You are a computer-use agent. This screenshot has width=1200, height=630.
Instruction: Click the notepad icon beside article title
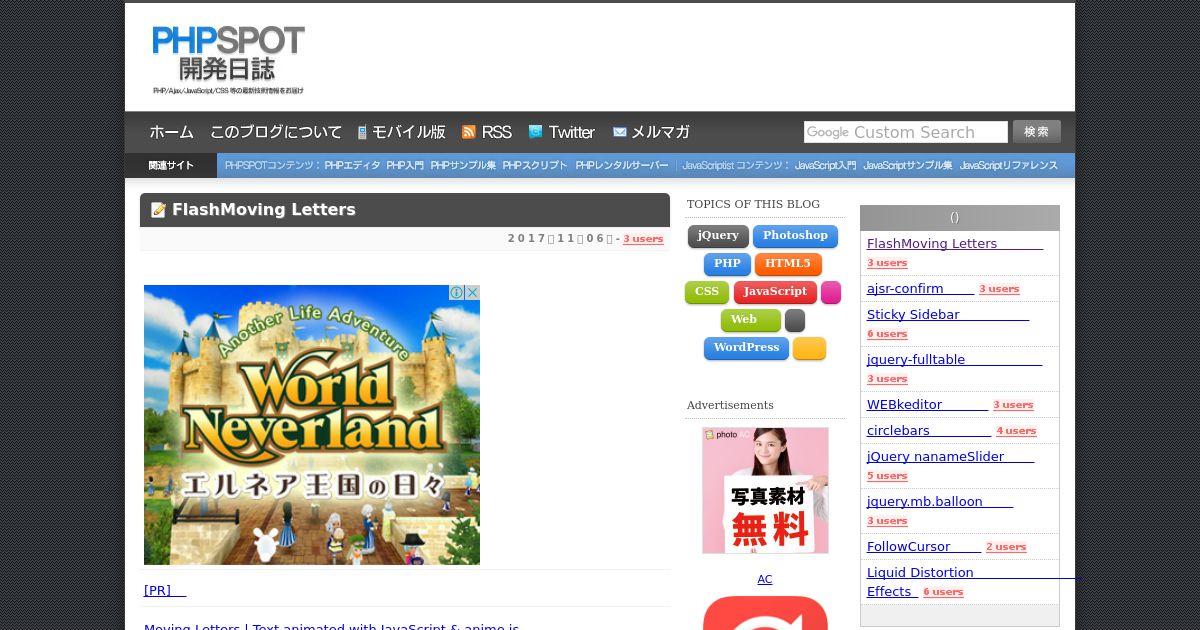coord(158,210)
